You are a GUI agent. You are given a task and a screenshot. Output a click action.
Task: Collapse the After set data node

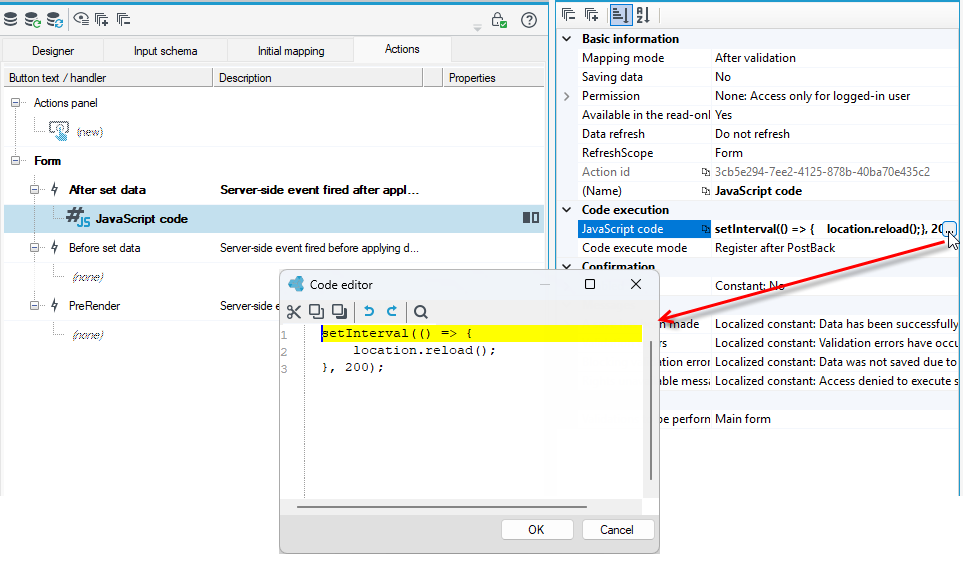click(34, 189)
